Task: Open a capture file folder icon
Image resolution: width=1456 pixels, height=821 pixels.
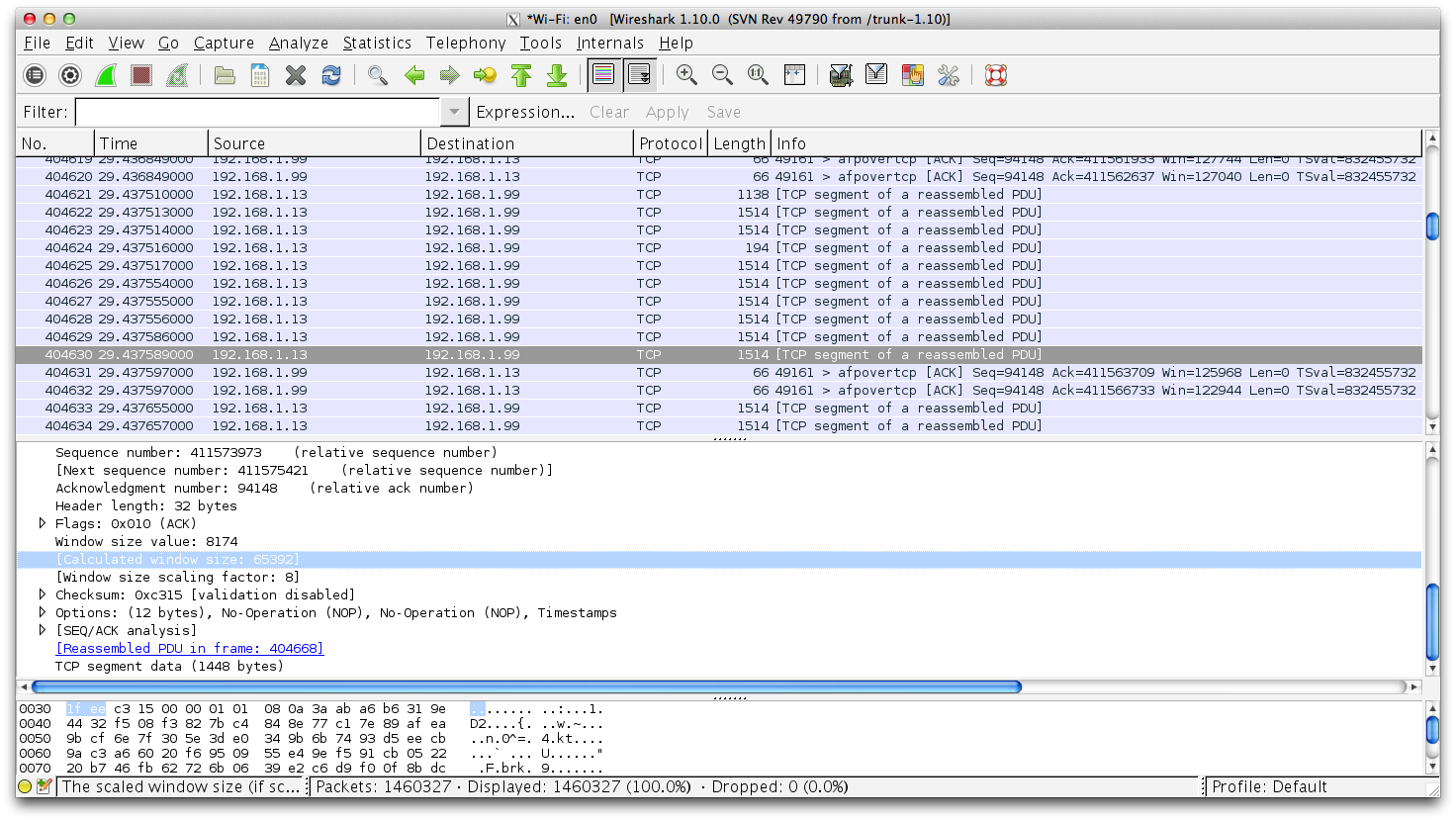Action: click(225, 75)
